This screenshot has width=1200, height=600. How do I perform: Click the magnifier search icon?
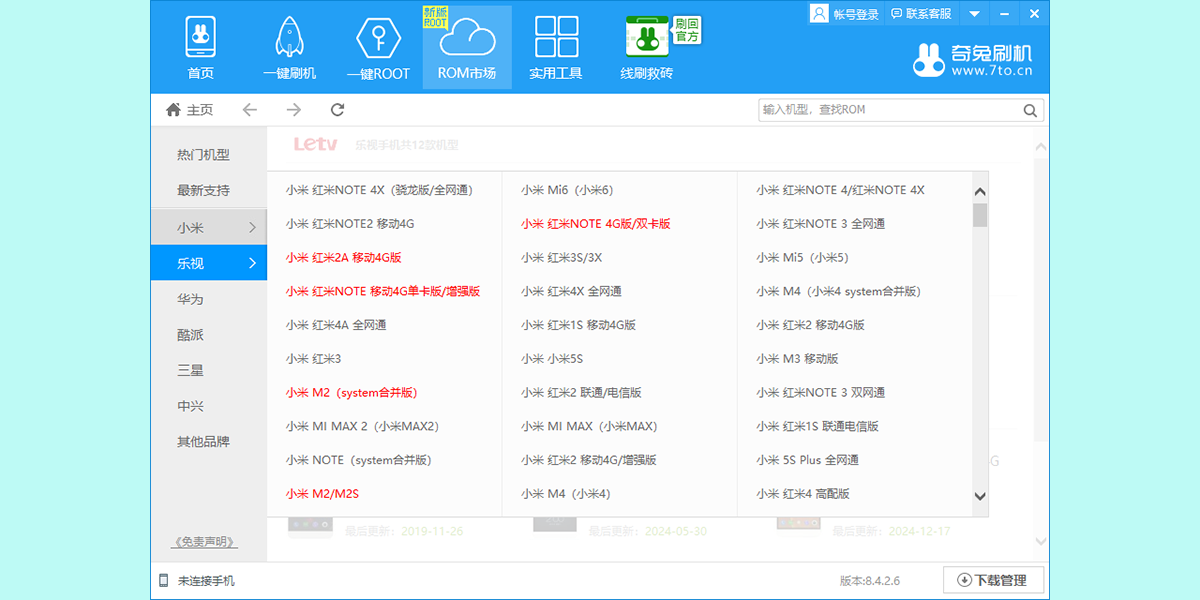[x=1030, y=110]
